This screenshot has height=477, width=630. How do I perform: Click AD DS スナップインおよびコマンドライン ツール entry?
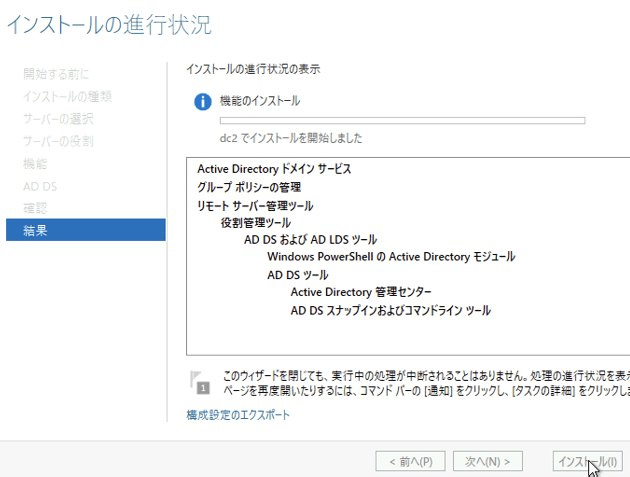pyautogui.click(x=391, y=310)
